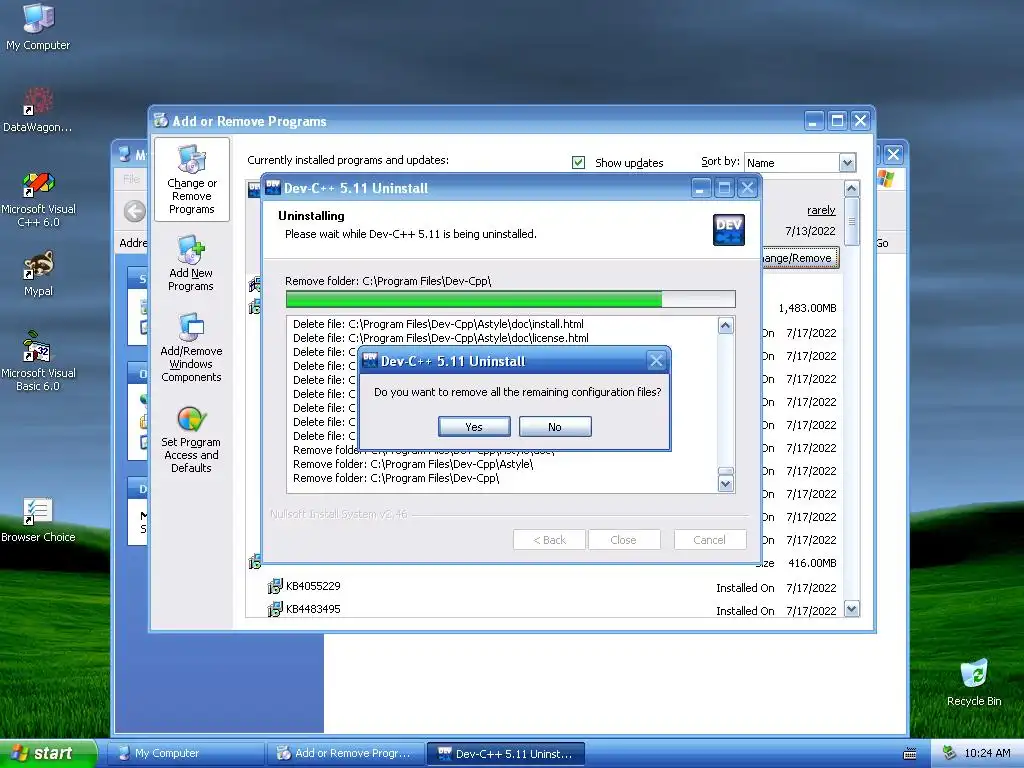Click Add or Remove Programs title bar icon

coord(161,120)
